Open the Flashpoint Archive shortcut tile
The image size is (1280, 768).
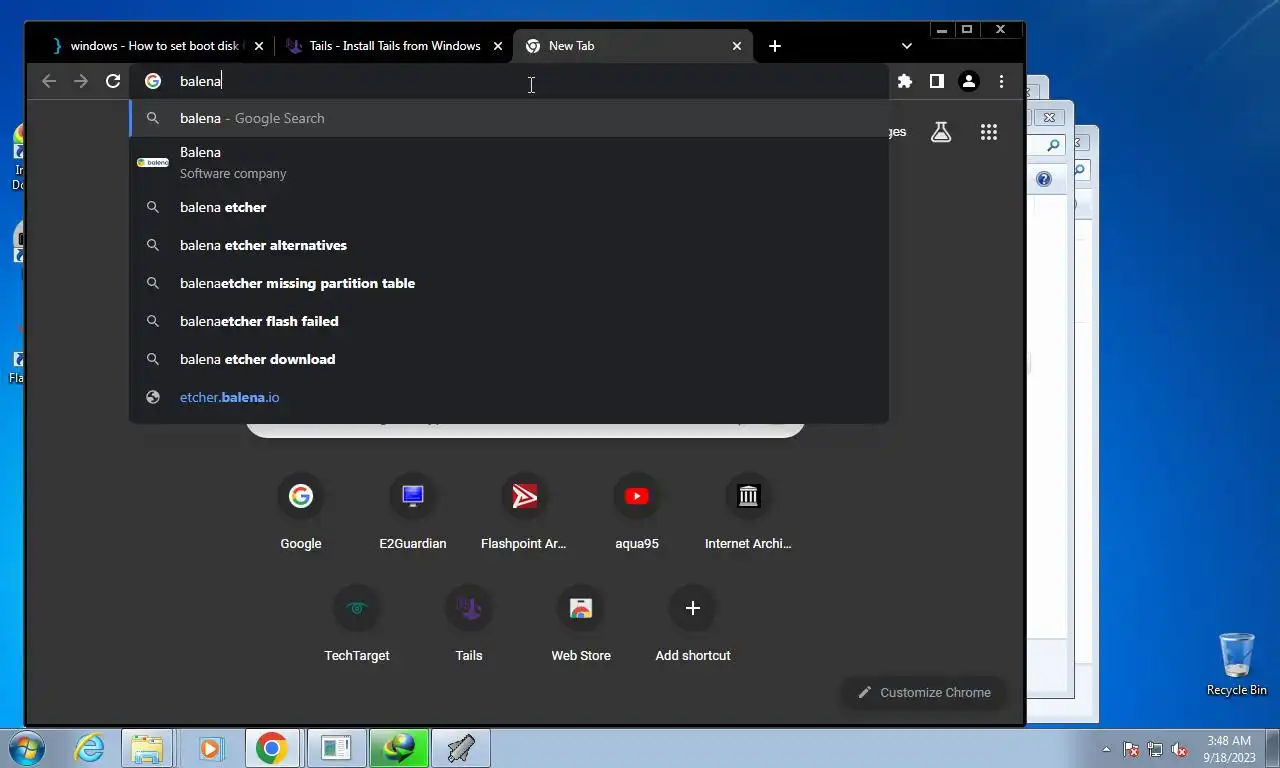[525, 513]
